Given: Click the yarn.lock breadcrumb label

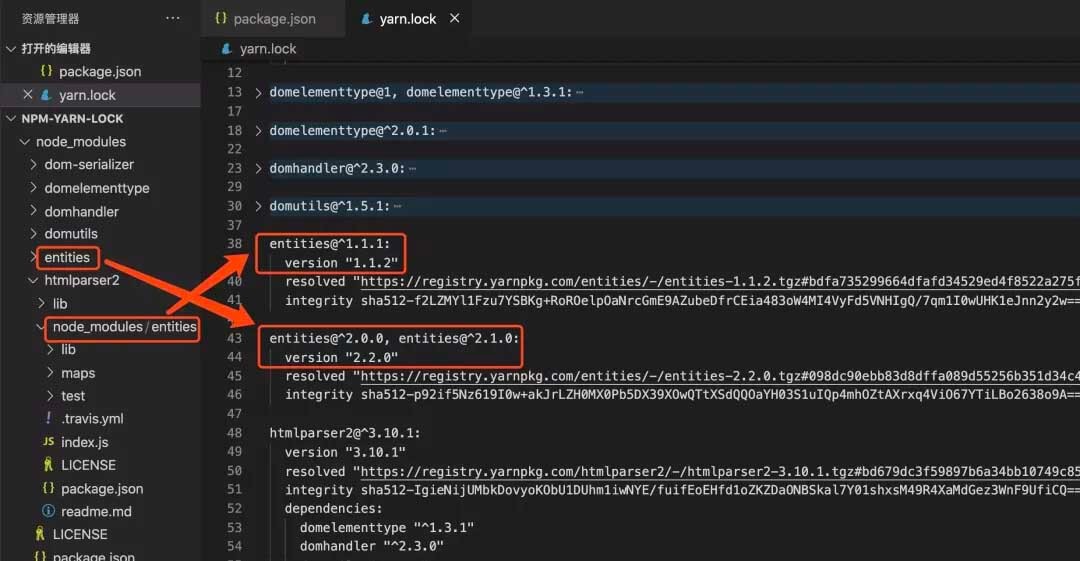Looking at the screenshot, I should coord(267,49).
